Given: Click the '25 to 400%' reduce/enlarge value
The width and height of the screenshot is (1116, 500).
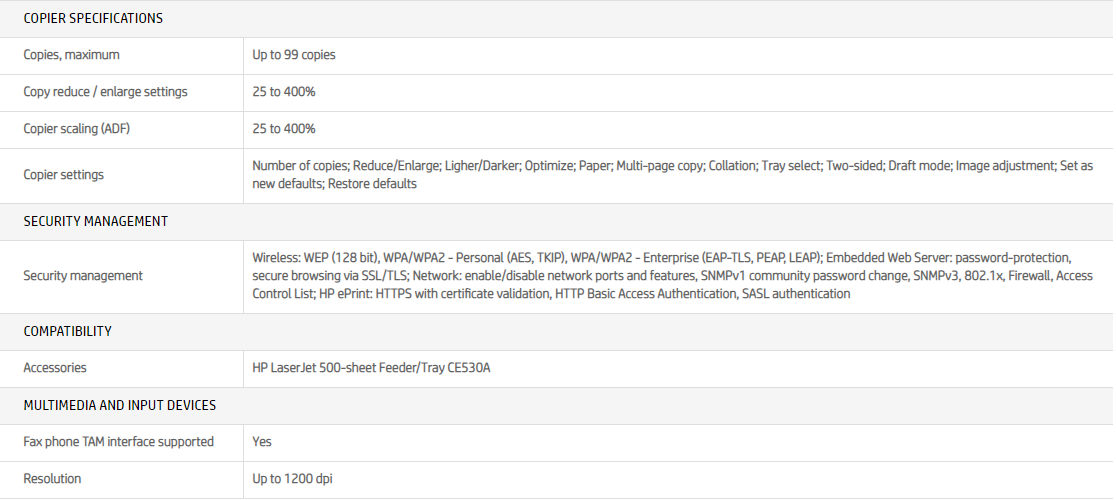Looking at the screenshot, I should click(x=284, y=92).
